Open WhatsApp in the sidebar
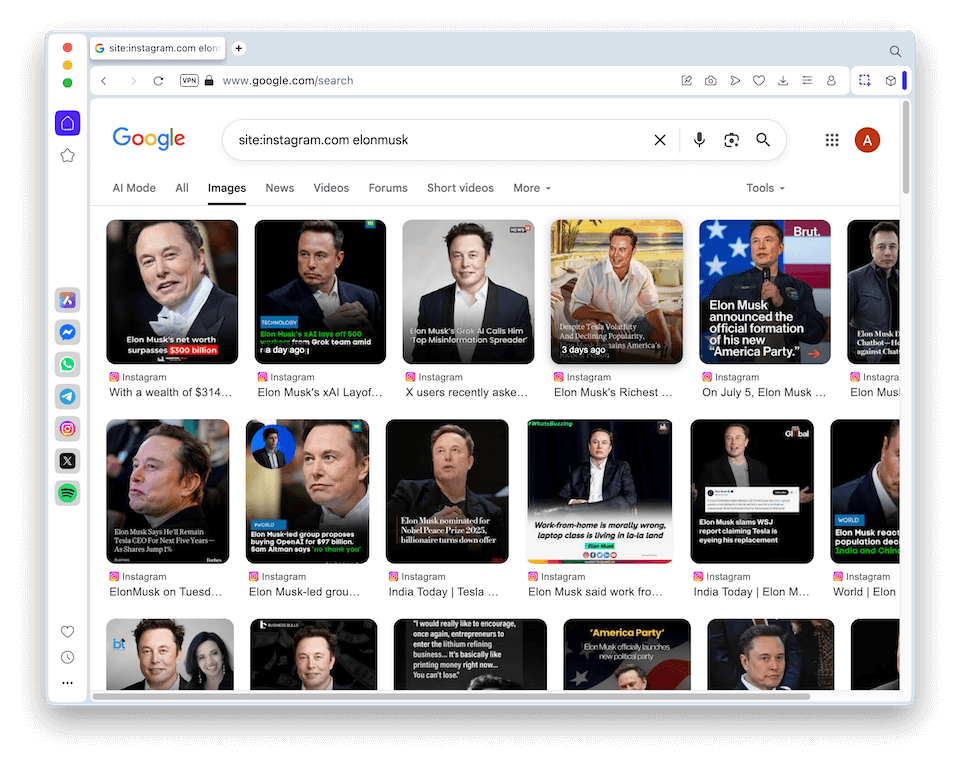 (x=67, y=364)
